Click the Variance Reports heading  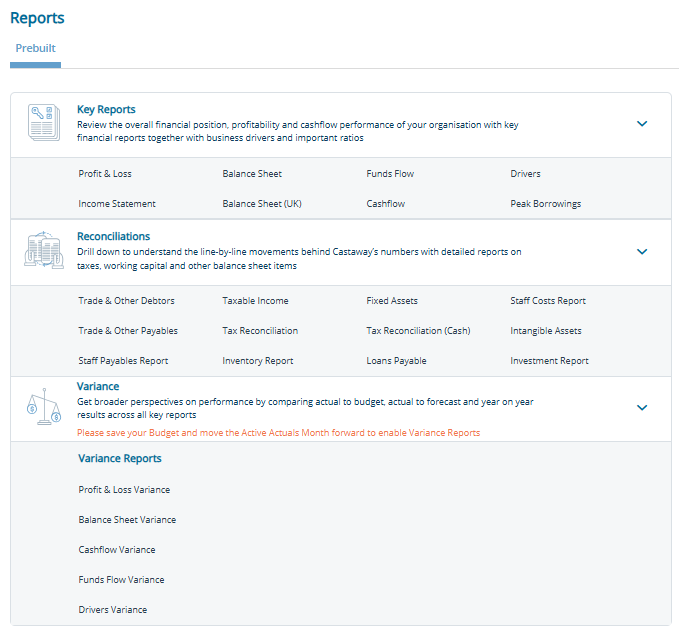[120, 459]
